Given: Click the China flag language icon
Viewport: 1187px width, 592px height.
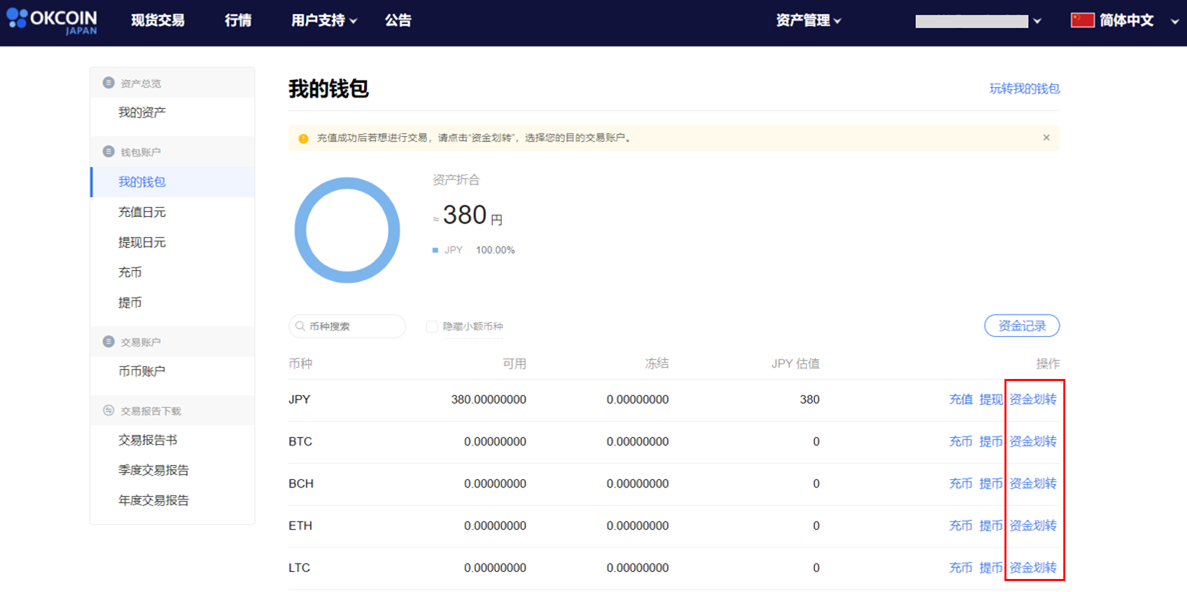Looking at the screenshot, I should point(1083,20).
